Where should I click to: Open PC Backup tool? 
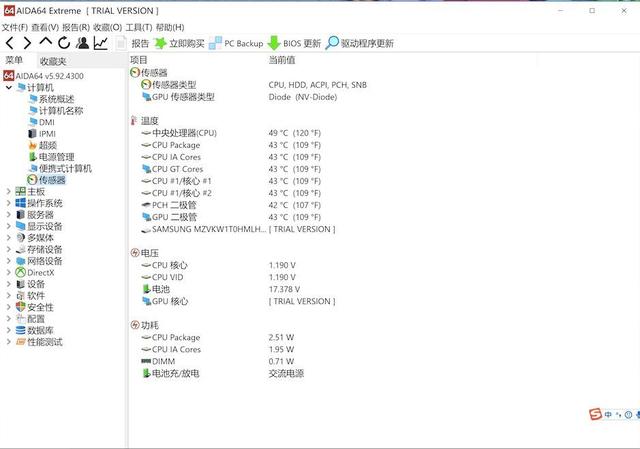236,43
